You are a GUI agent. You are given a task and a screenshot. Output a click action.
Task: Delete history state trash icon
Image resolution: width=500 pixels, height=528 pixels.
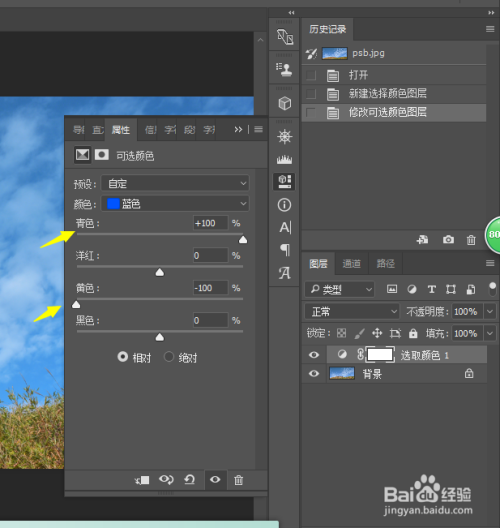tap(471, 240)
